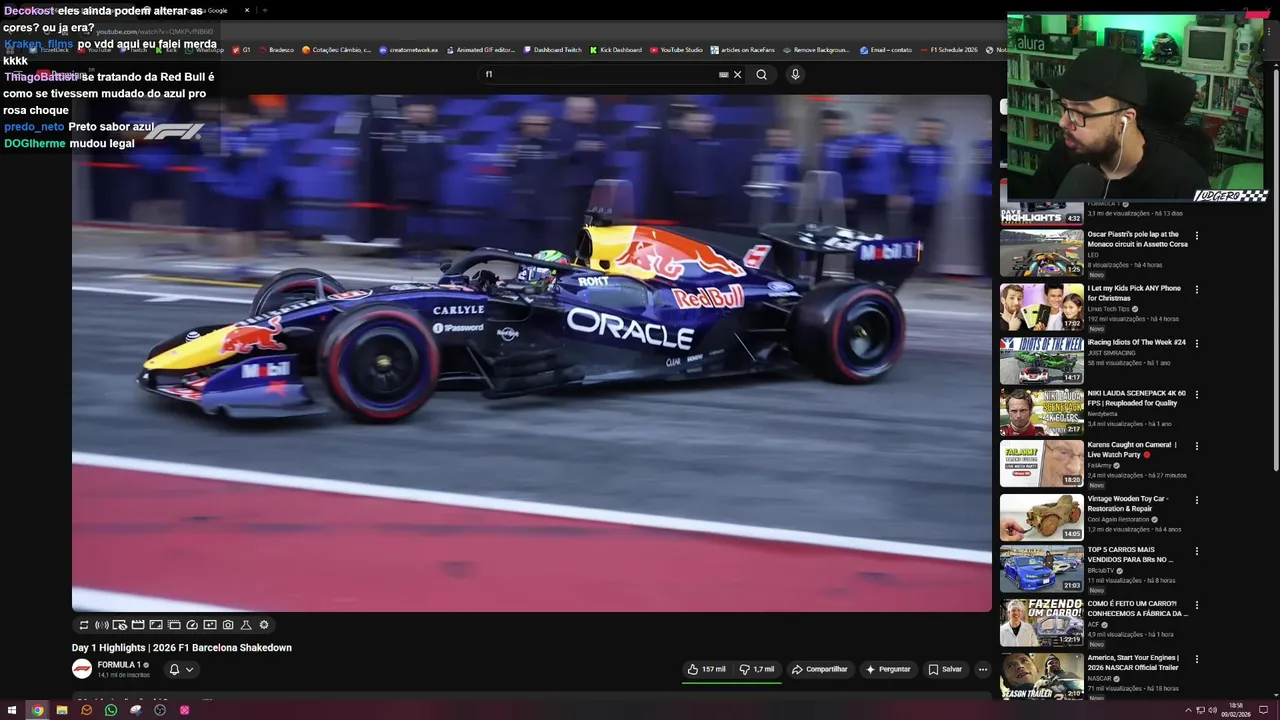The width and height of the screenshot is (1280, 720).
Task: Open America, Start Your Engines NASCAR title
Action: point(1133,662)
